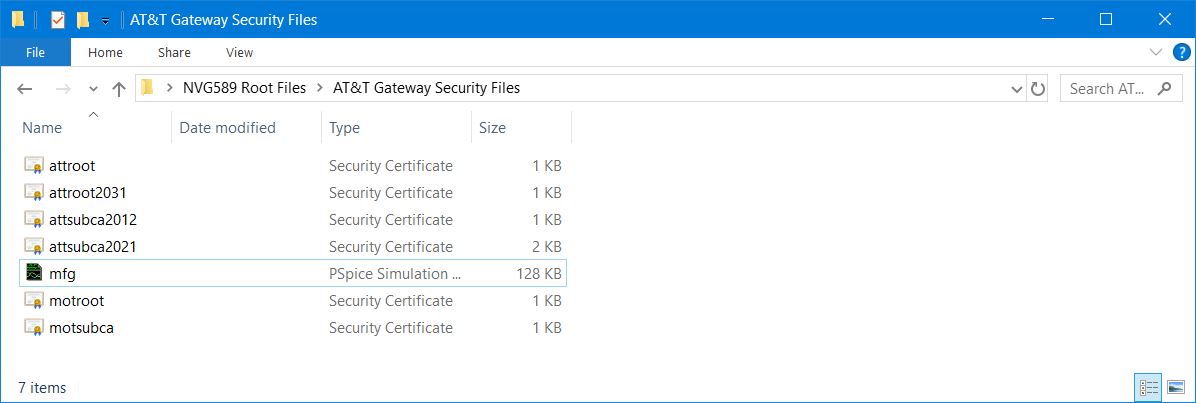Sort by the Name column header

42,127
